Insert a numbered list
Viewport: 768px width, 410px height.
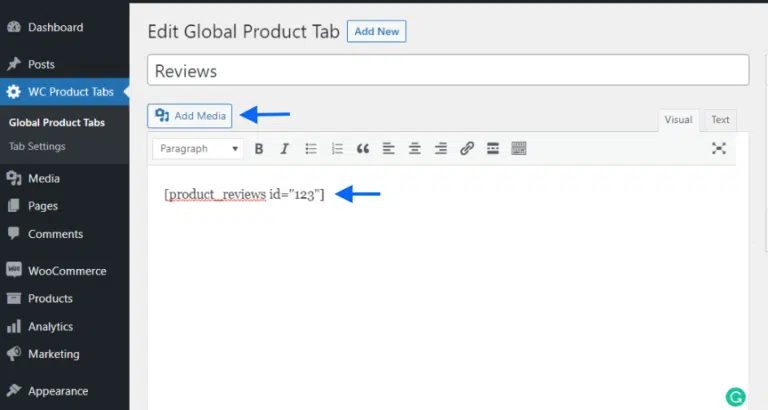337,149
